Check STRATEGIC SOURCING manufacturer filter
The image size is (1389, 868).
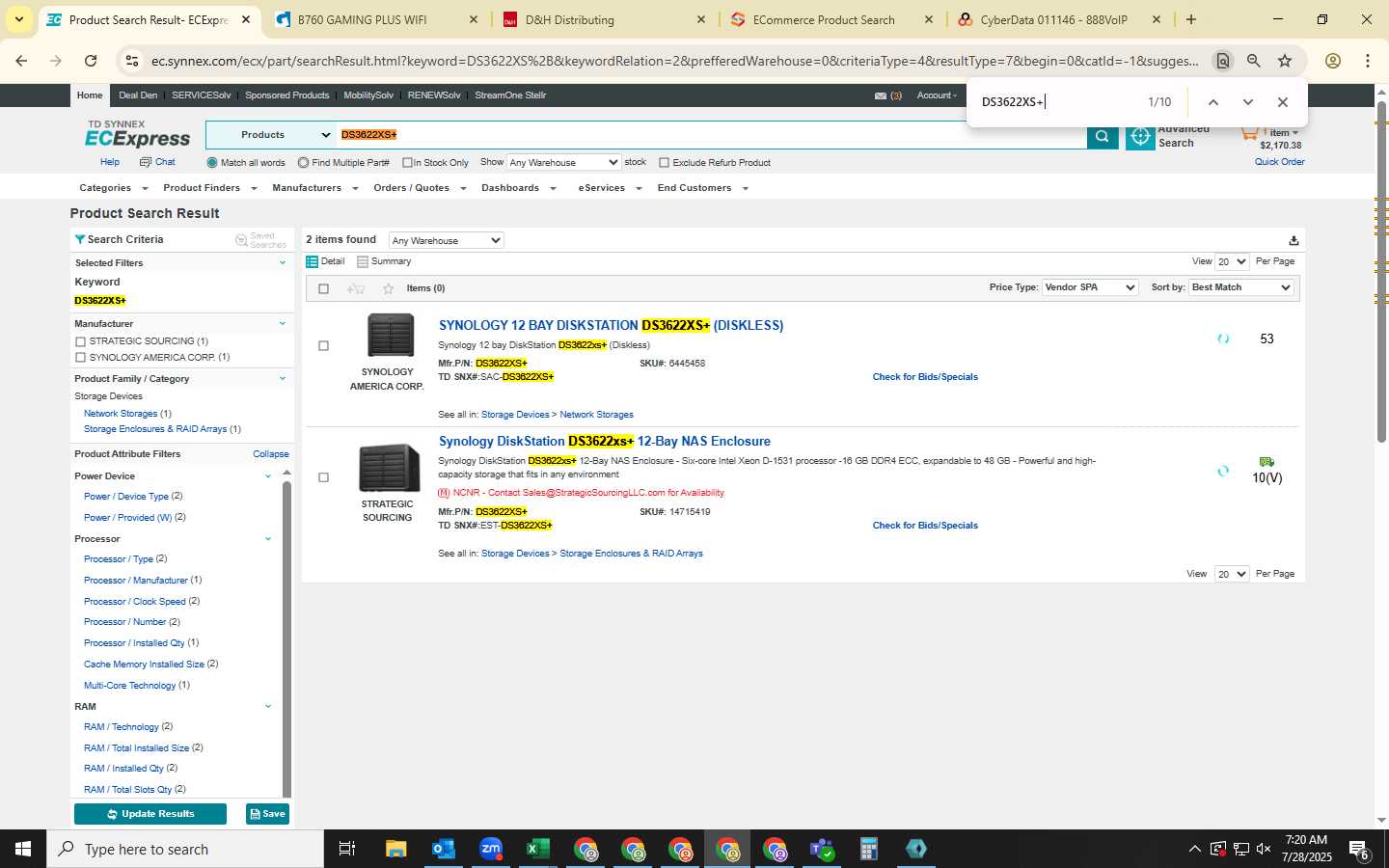(x=80, y=341)
